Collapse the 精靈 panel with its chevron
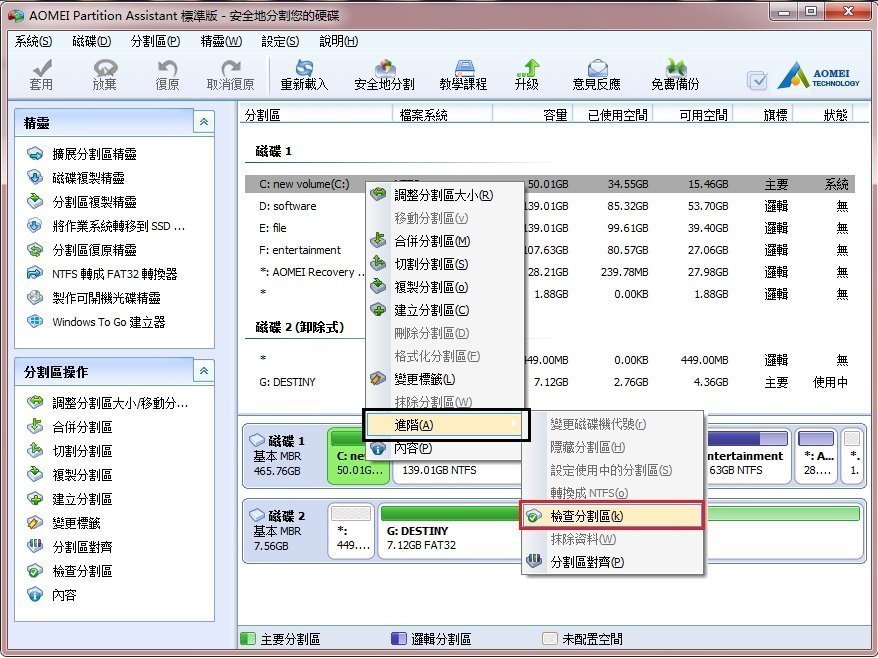Viewport: 878px width, 658px height. point(204,122)
